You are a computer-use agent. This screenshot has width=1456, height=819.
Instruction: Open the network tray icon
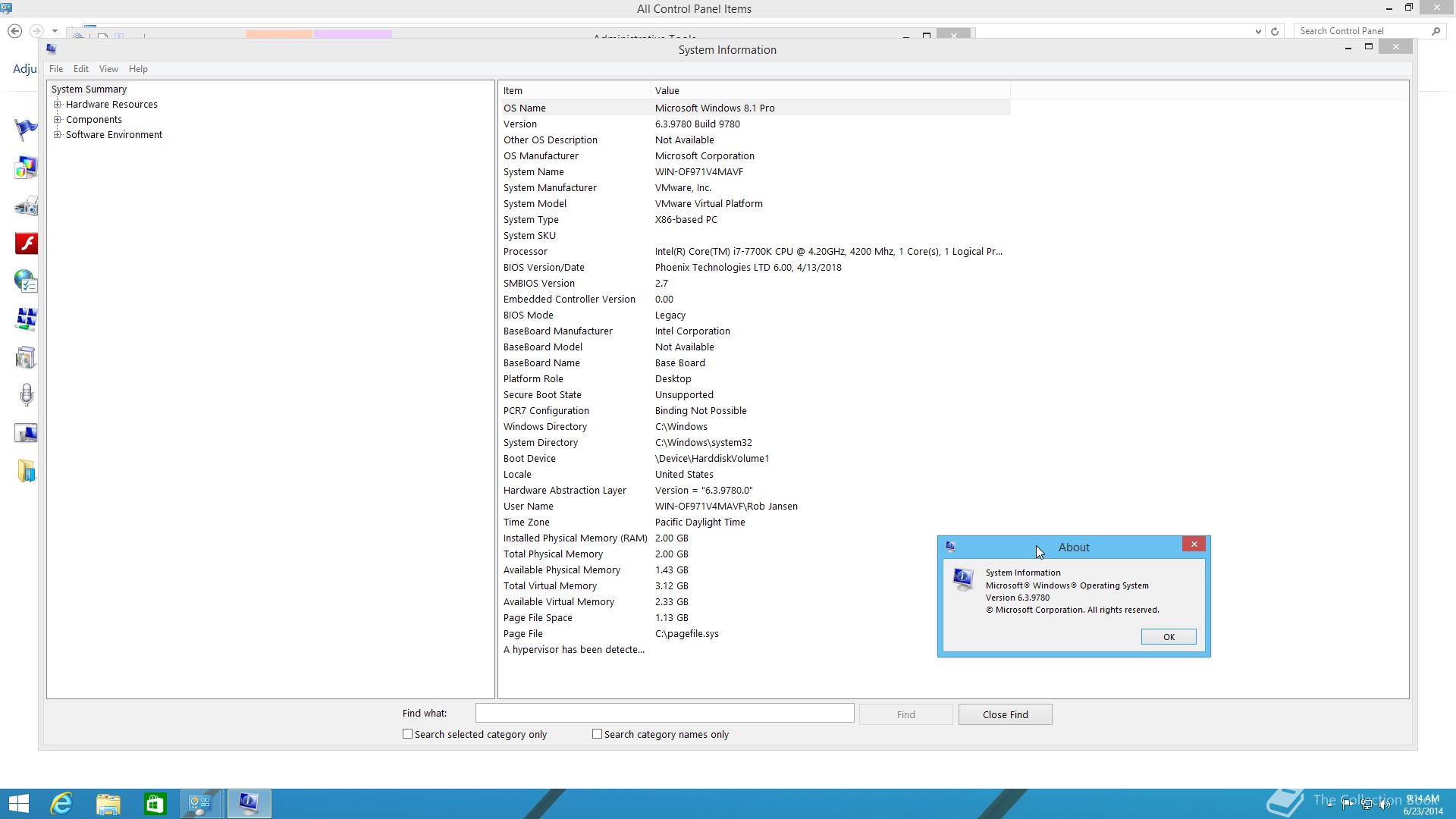[1367, 805]
